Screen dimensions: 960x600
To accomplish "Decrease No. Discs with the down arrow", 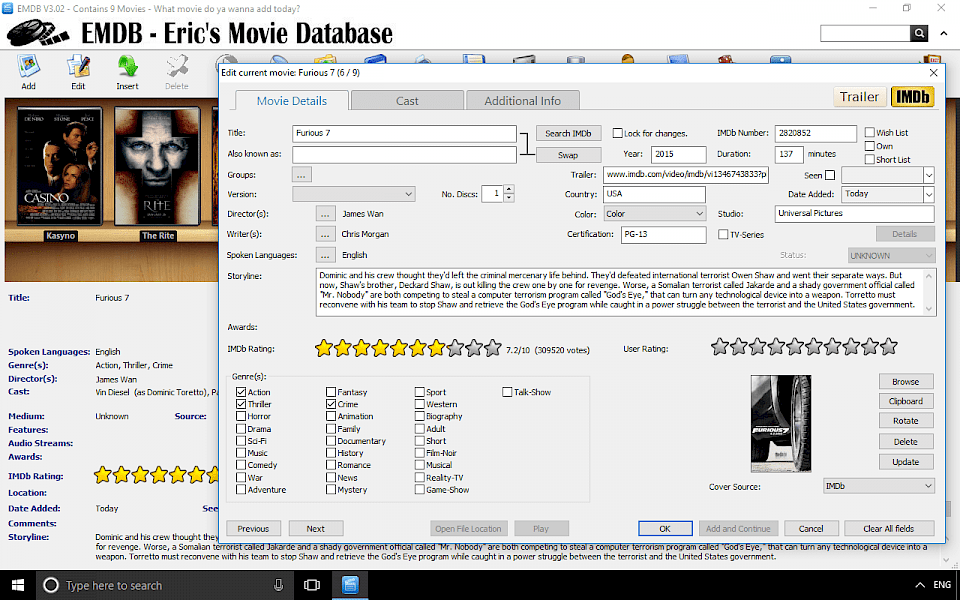I will tap(509, 198).
